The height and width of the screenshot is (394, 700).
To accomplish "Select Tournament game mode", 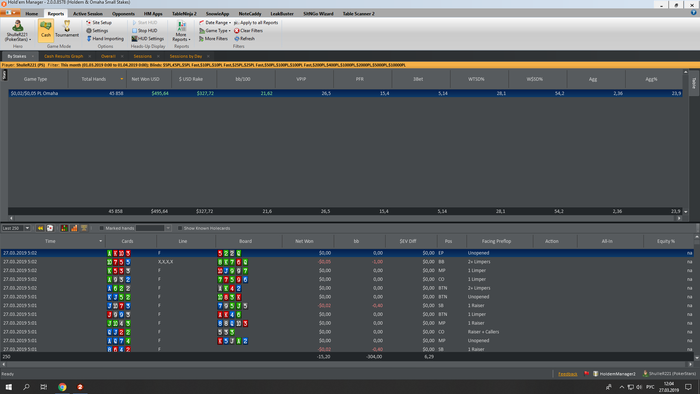I will tap(67, 29).
